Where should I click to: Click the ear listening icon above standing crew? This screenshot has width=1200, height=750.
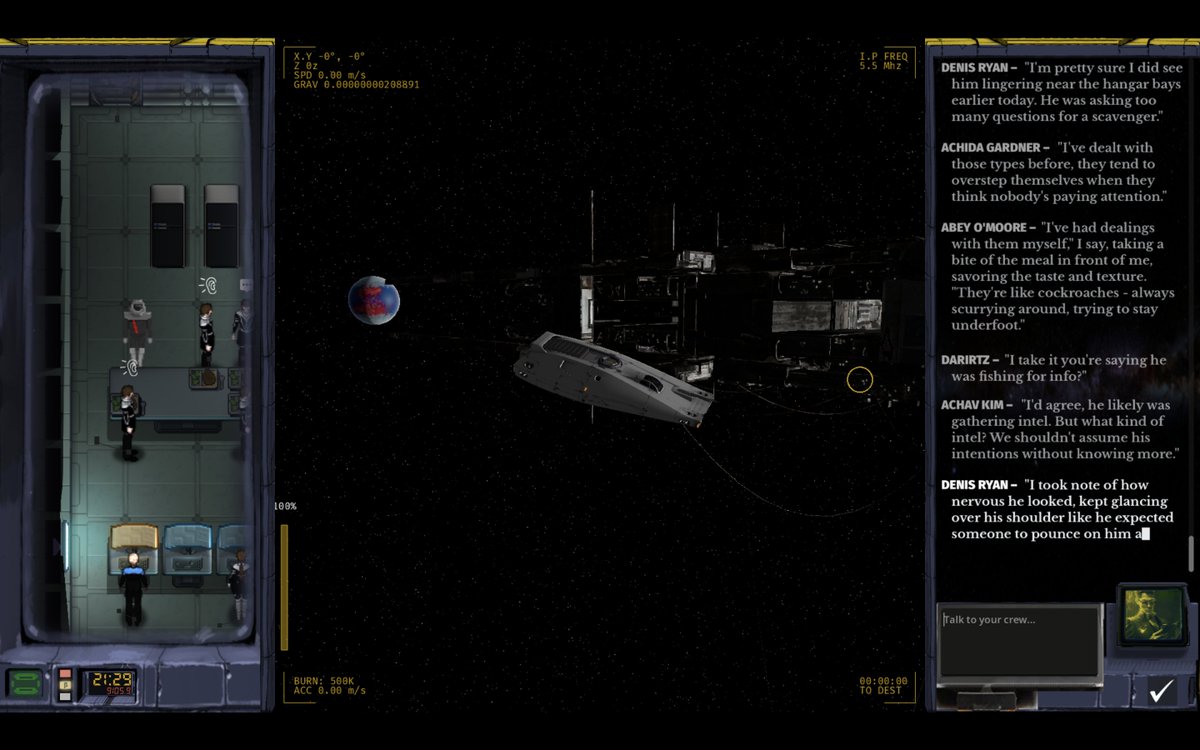pyautogui.click(x=208, y=286)
